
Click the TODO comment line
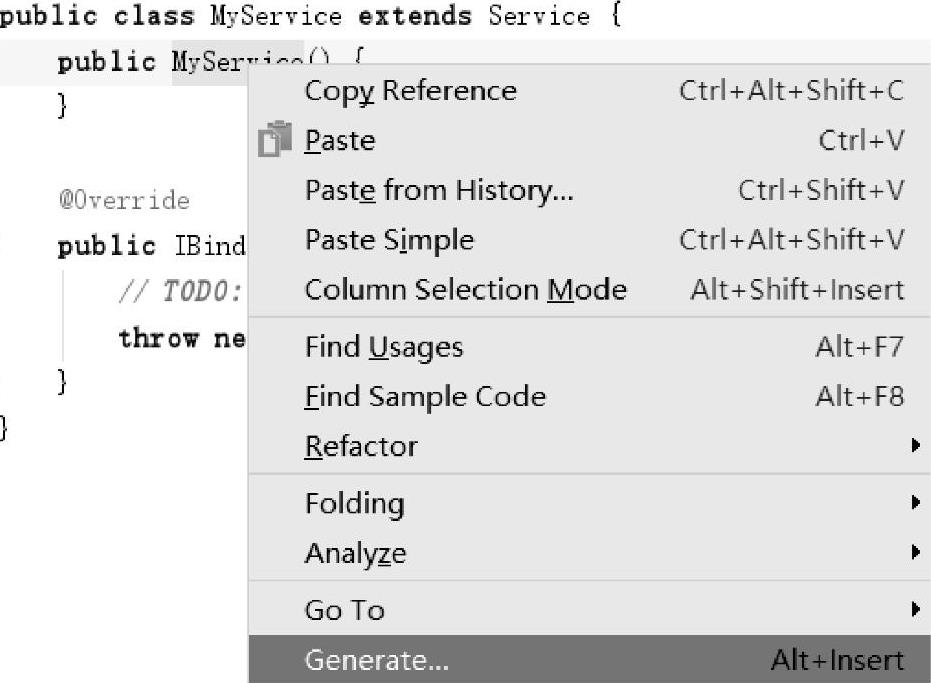[x=180, y=291]
